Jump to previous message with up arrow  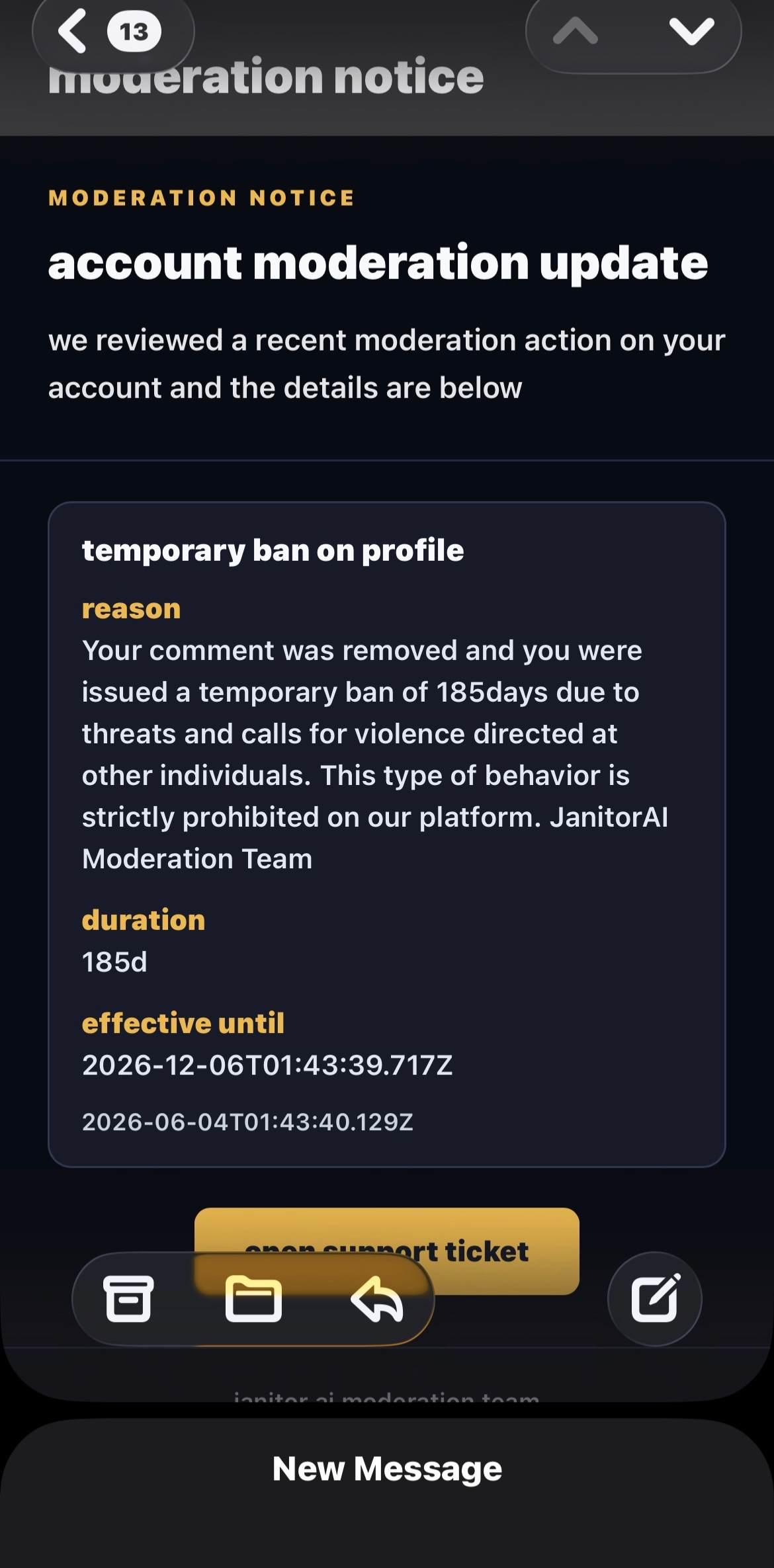coord(576,31)
